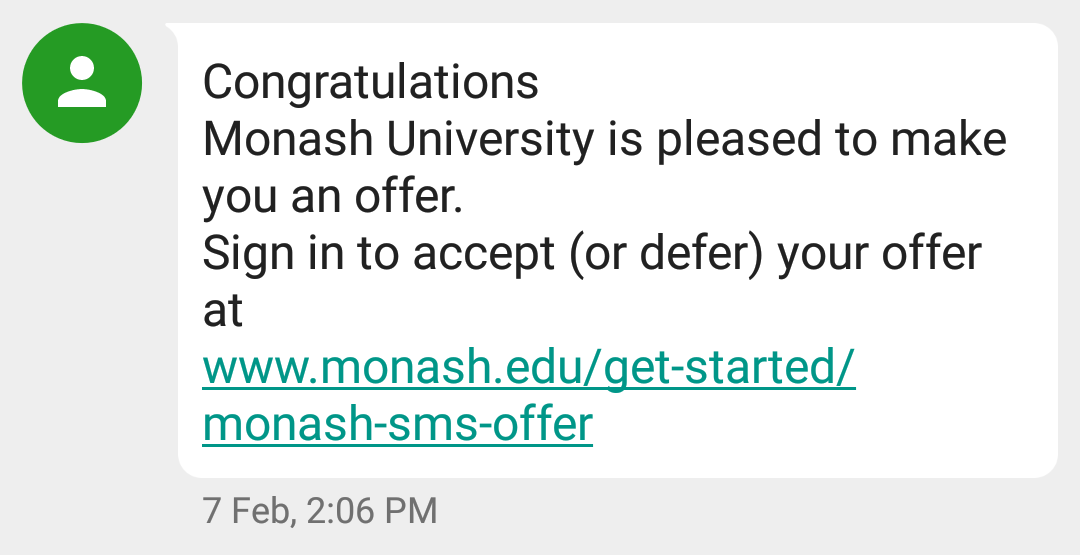Click the word 'at' before the link
This screenshot has height=555, width=1080.
pyautogui.click(x=222, y=311)
